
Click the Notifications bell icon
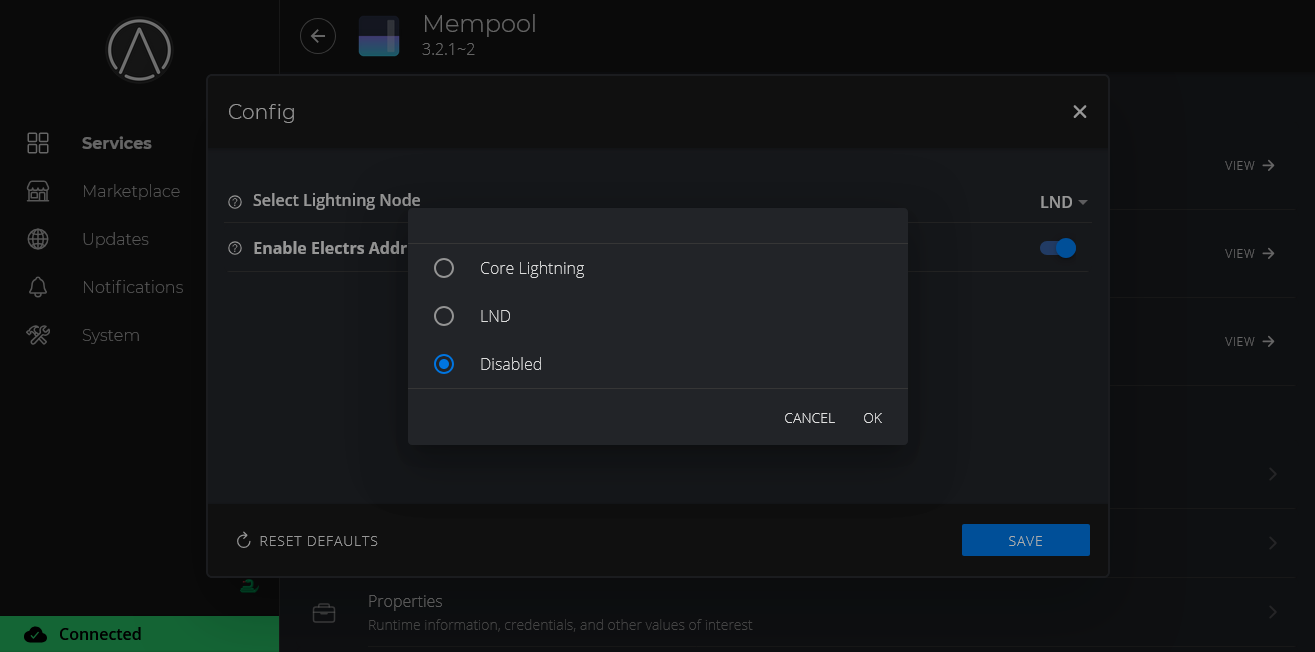click(38, 287)
